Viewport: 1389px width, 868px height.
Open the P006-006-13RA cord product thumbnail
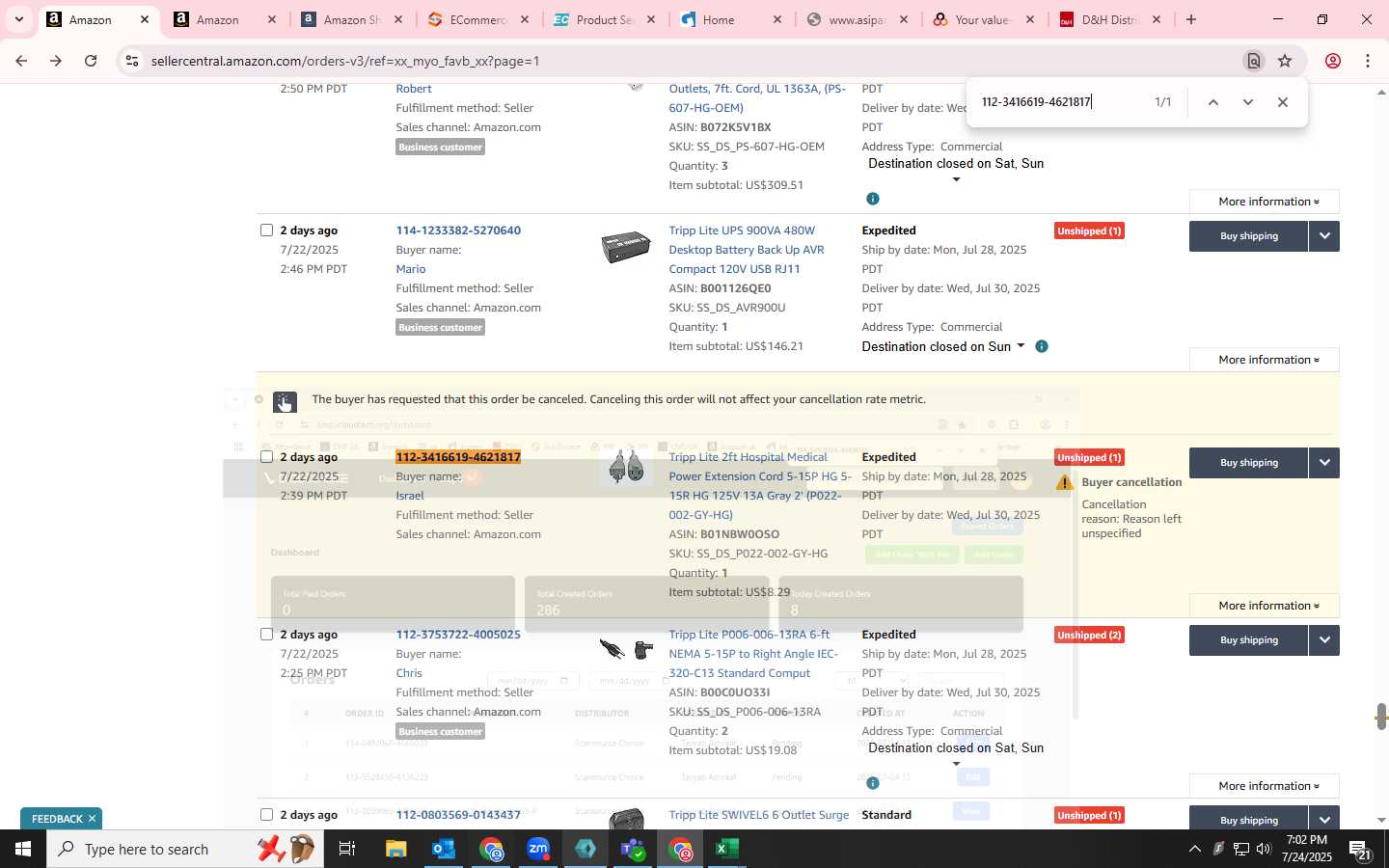[x=626, y=649]
